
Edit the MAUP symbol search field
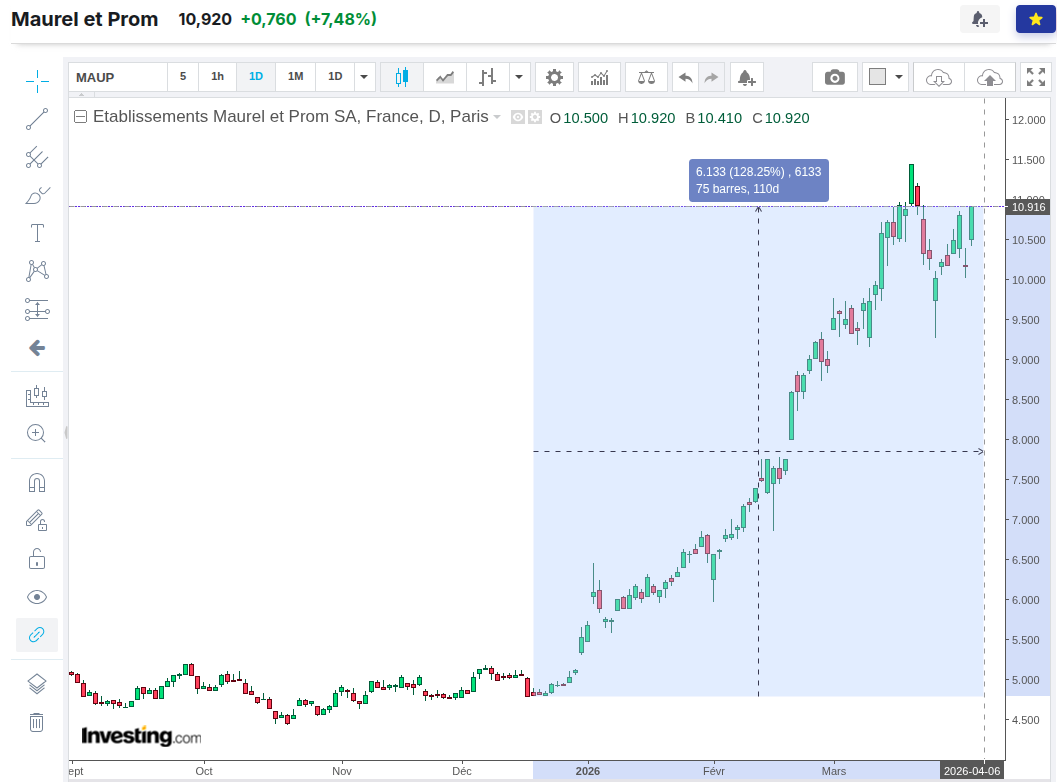tap(118, 78)
